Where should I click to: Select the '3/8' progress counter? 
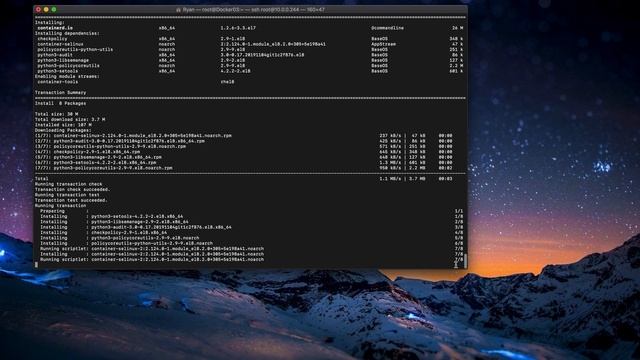tap(459, 227)
